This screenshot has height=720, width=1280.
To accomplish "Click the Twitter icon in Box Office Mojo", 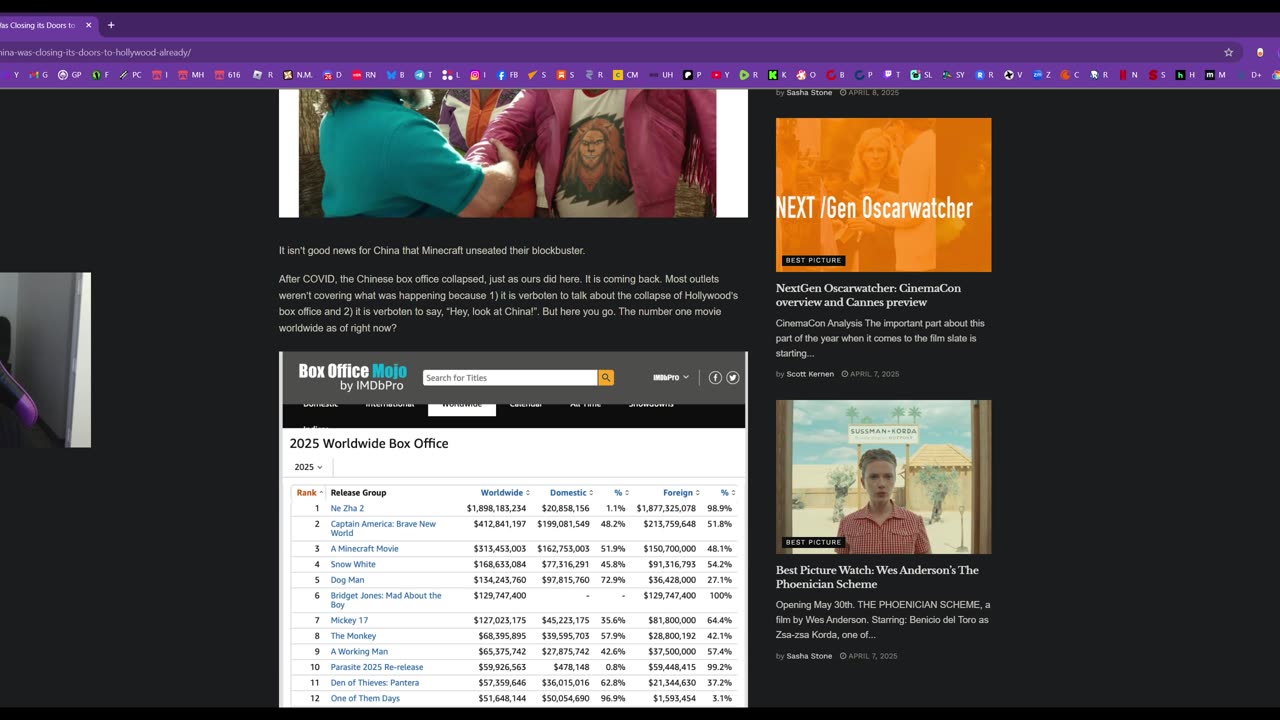I will (733, 378).
